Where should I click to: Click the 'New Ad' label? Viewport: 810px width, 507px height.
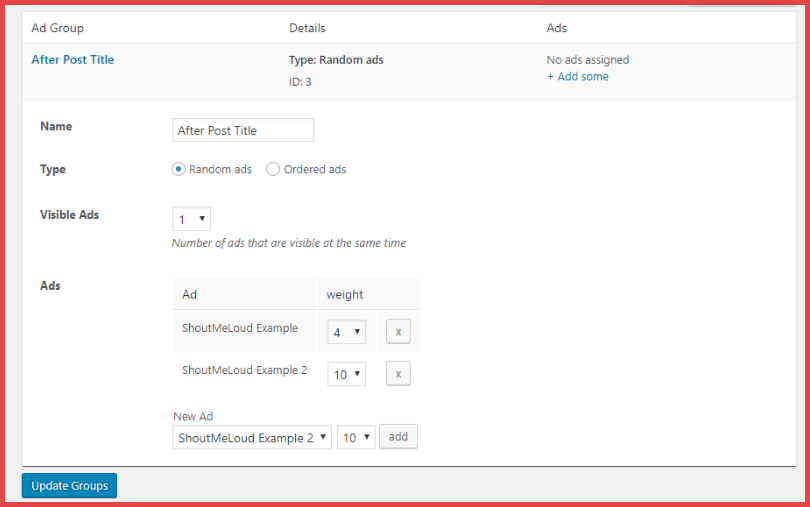coord(193,416)
